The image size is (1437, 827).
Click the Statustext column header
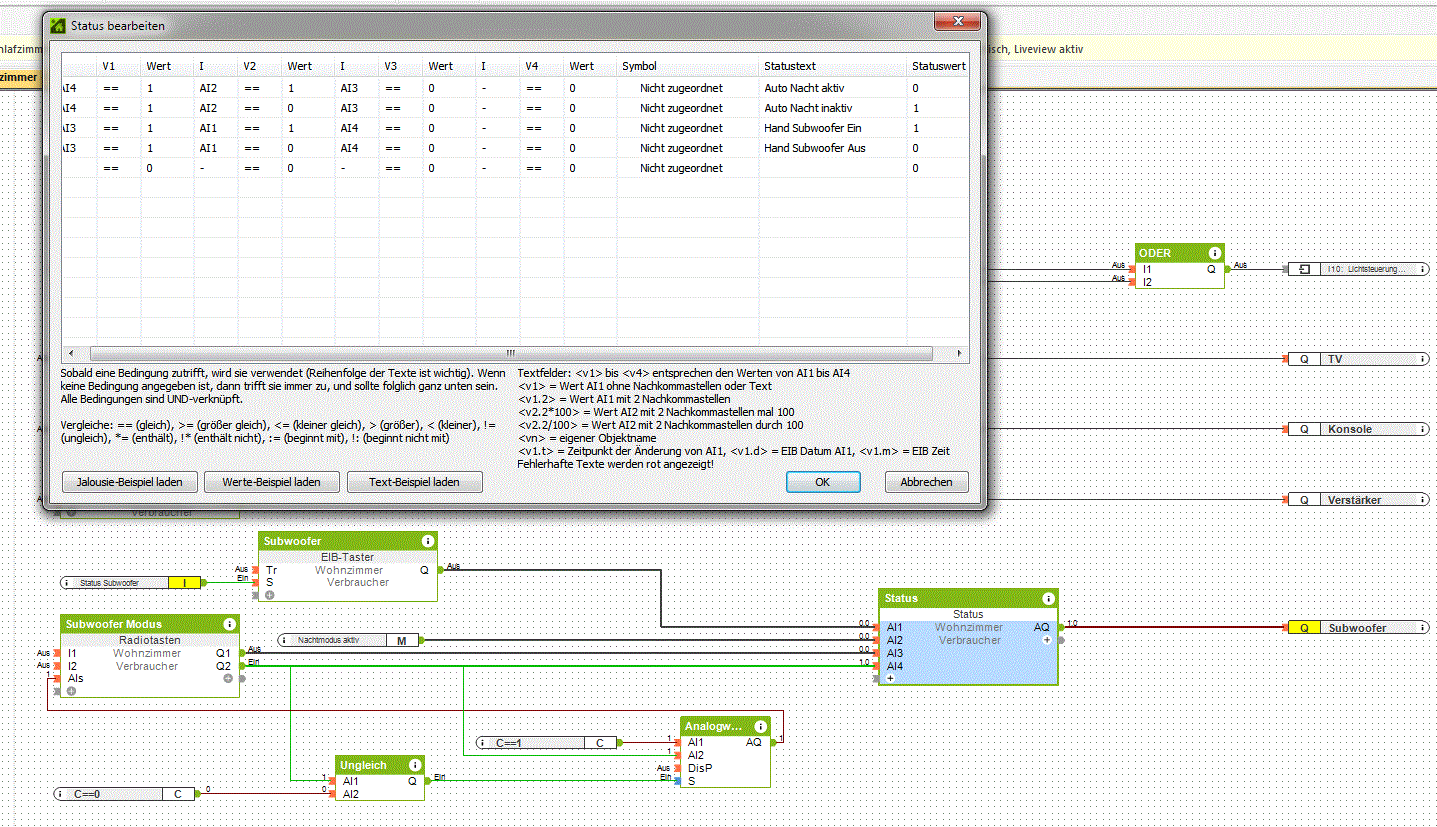pos(790,66)
